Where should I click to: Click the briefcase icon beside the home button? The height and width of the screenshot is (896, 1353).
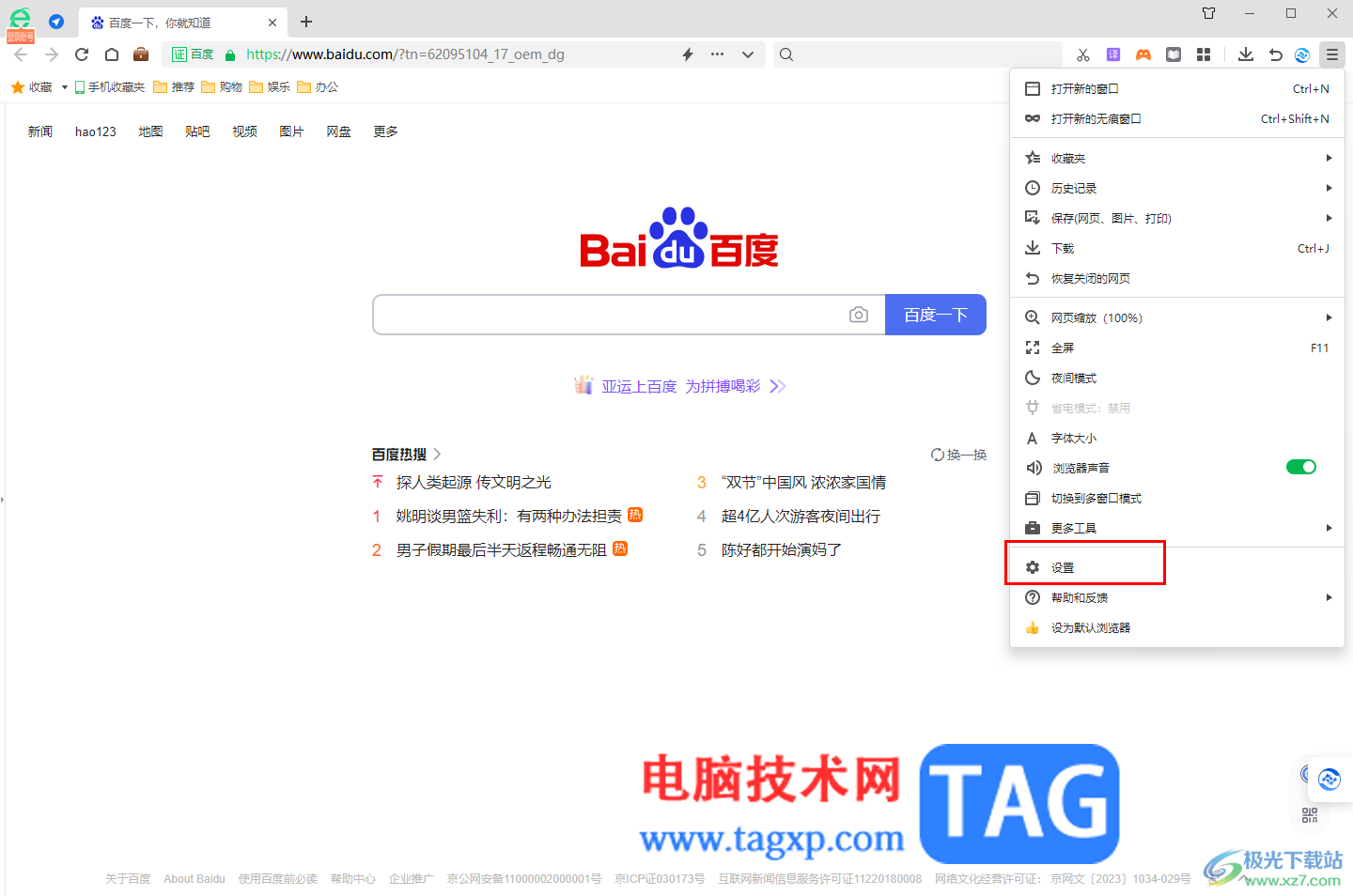[x=141, y=54]
